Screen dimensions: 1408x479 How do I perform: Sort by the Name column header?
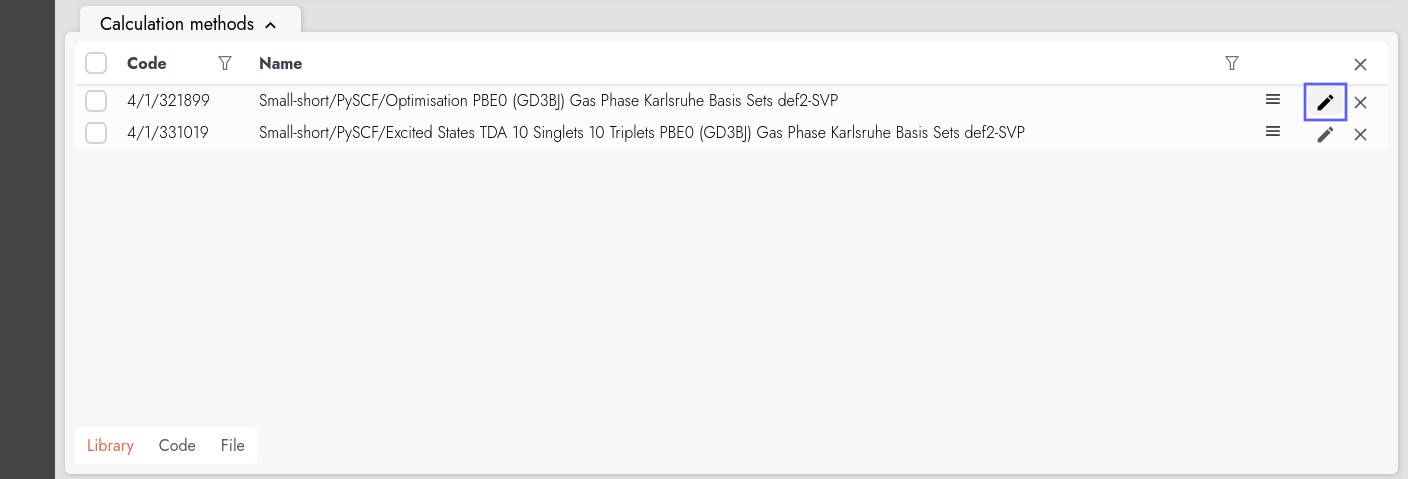pos(280,63)
